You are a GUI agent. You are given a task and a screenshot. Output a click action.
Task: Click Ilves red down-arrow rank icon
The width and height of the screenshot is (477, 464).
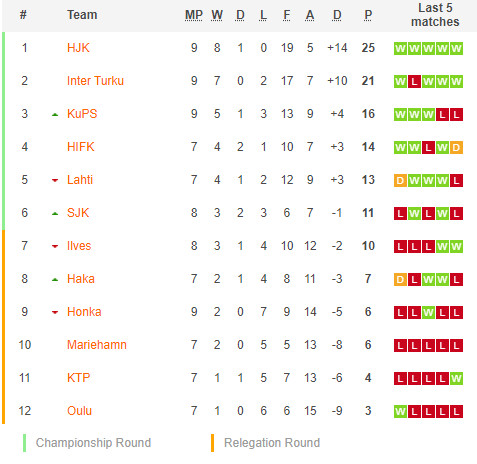coord(55,247)
